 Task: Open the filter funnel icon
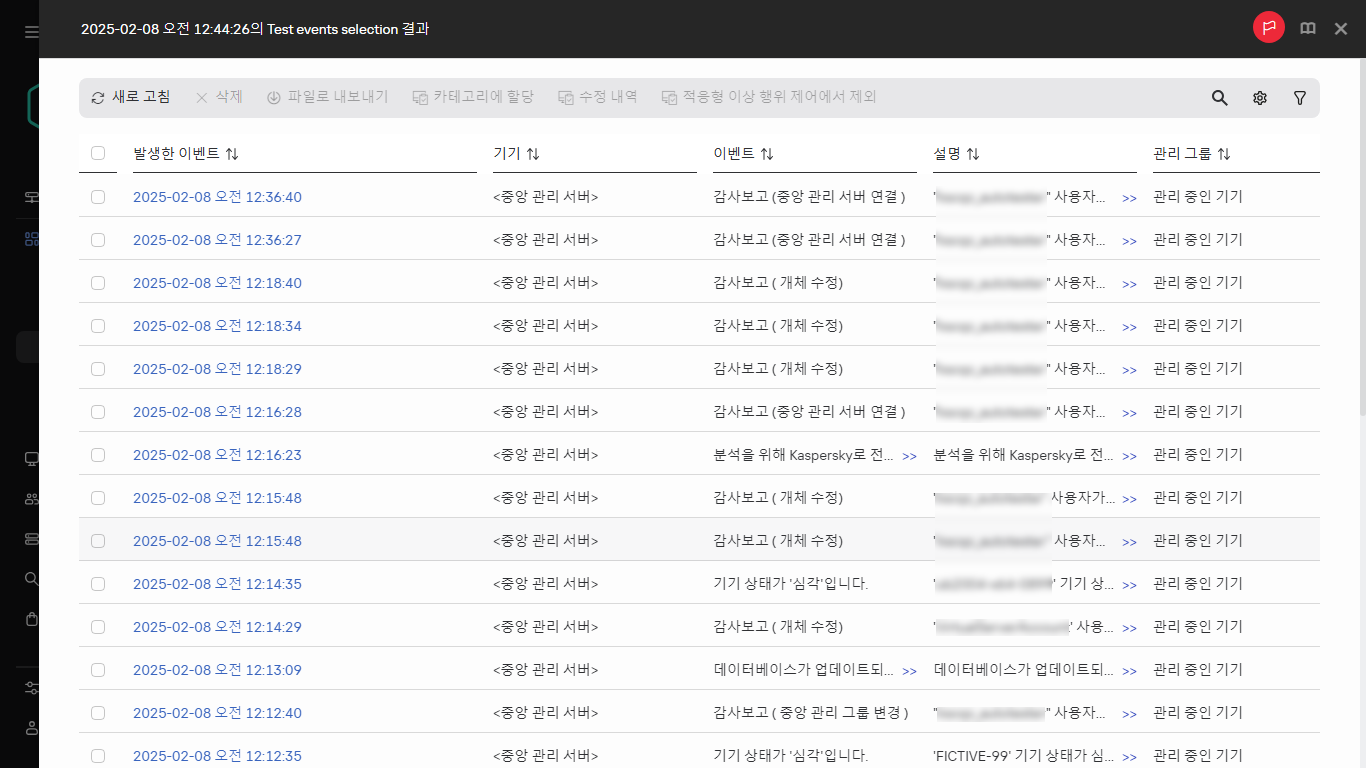click(1300, 98)
